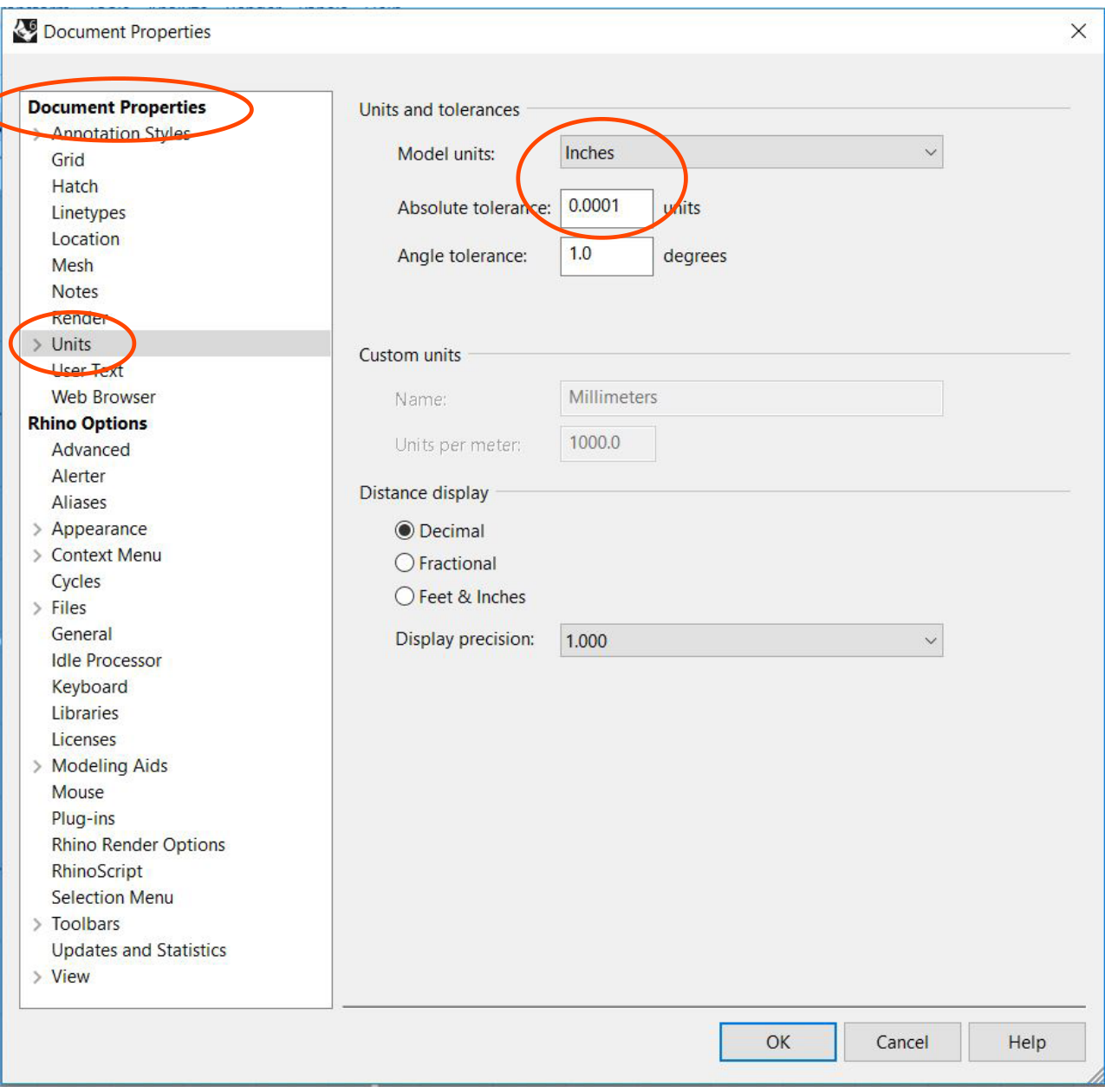Select the Fractional distance display option
The width and height of the screenshot is (1105, 1092).
(x=446, y=563)
